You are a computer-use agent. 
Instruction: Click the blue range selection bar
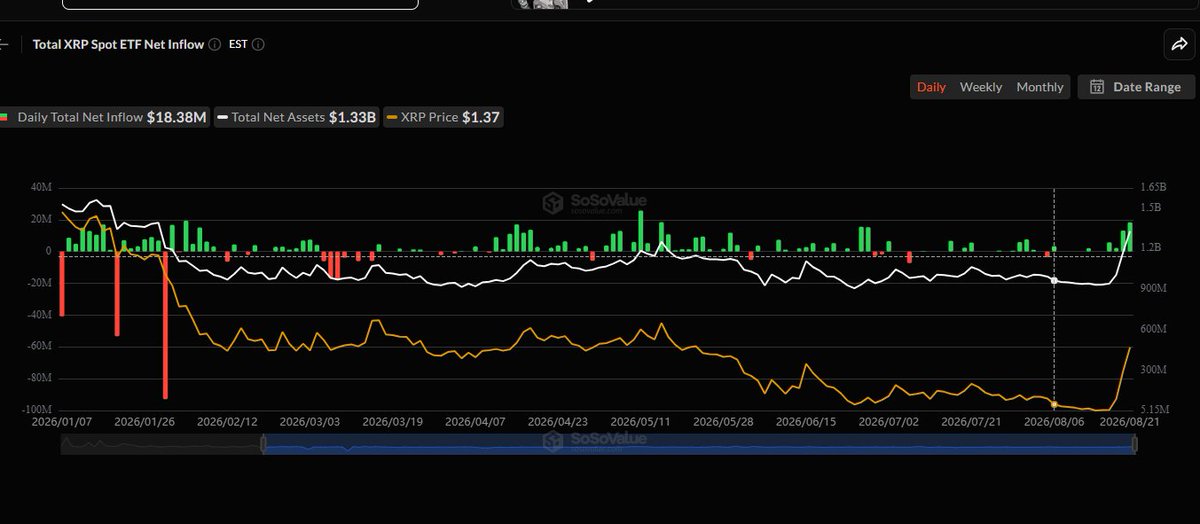coord(699,445)
